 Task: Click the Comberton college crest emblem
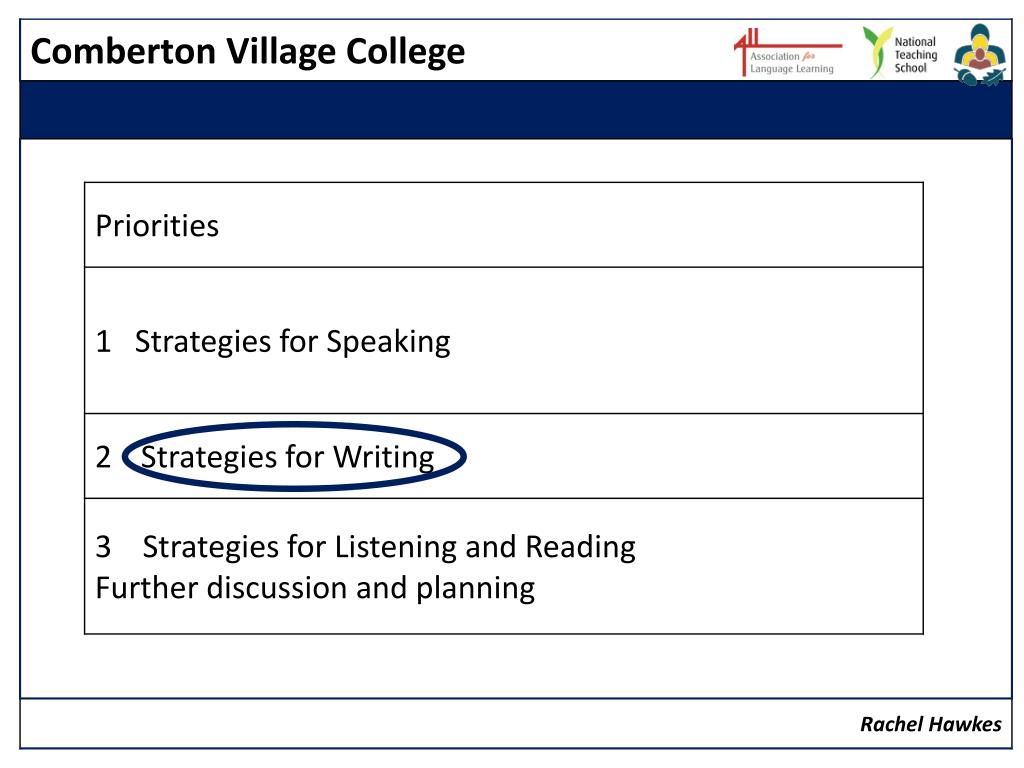pos(980,55)
